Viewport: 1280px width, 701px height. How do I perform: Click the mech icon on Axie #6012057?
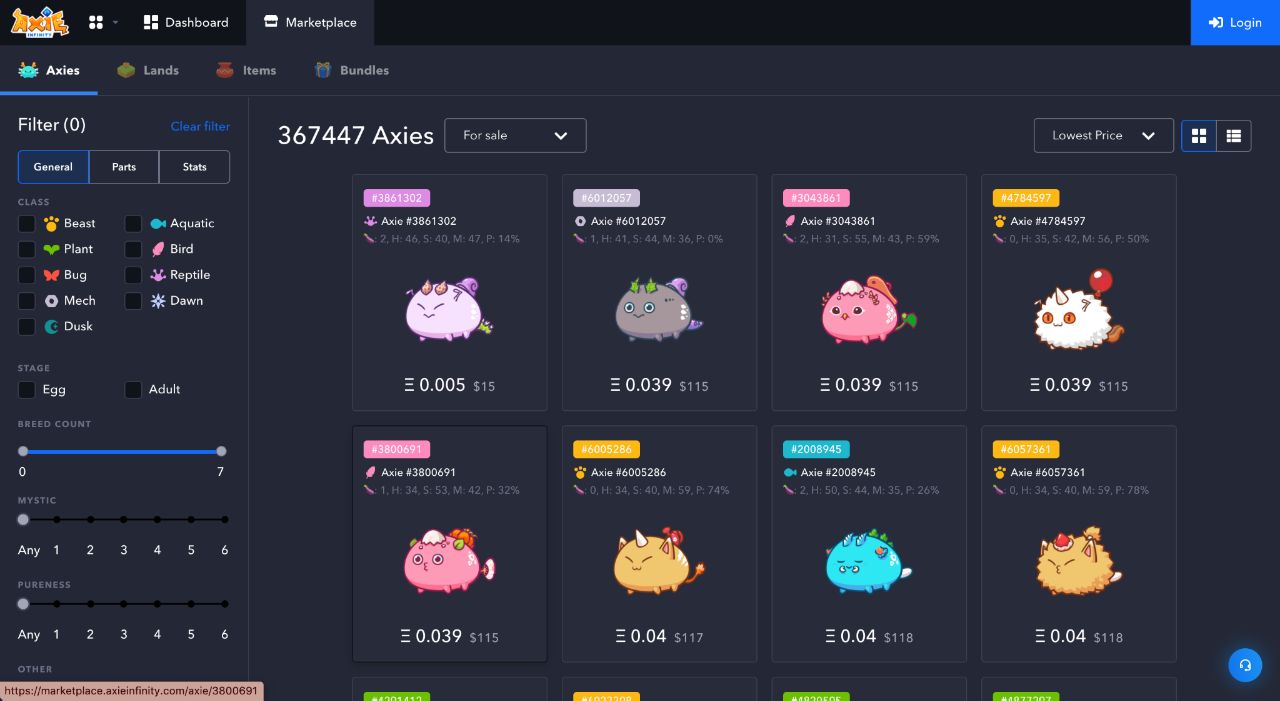pyautogui.click(x=580, y=221)
